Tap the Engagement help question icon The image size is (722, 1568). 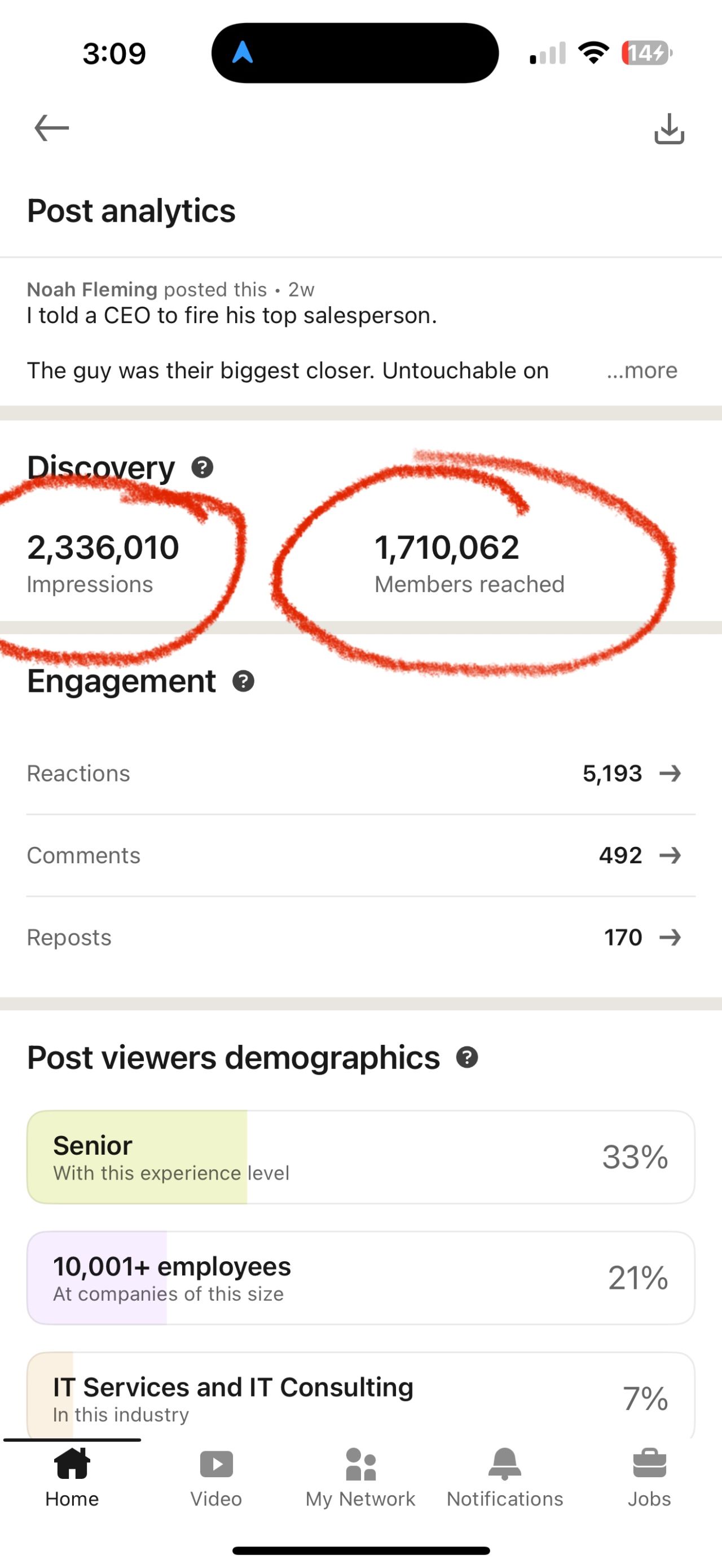(244, 681)
